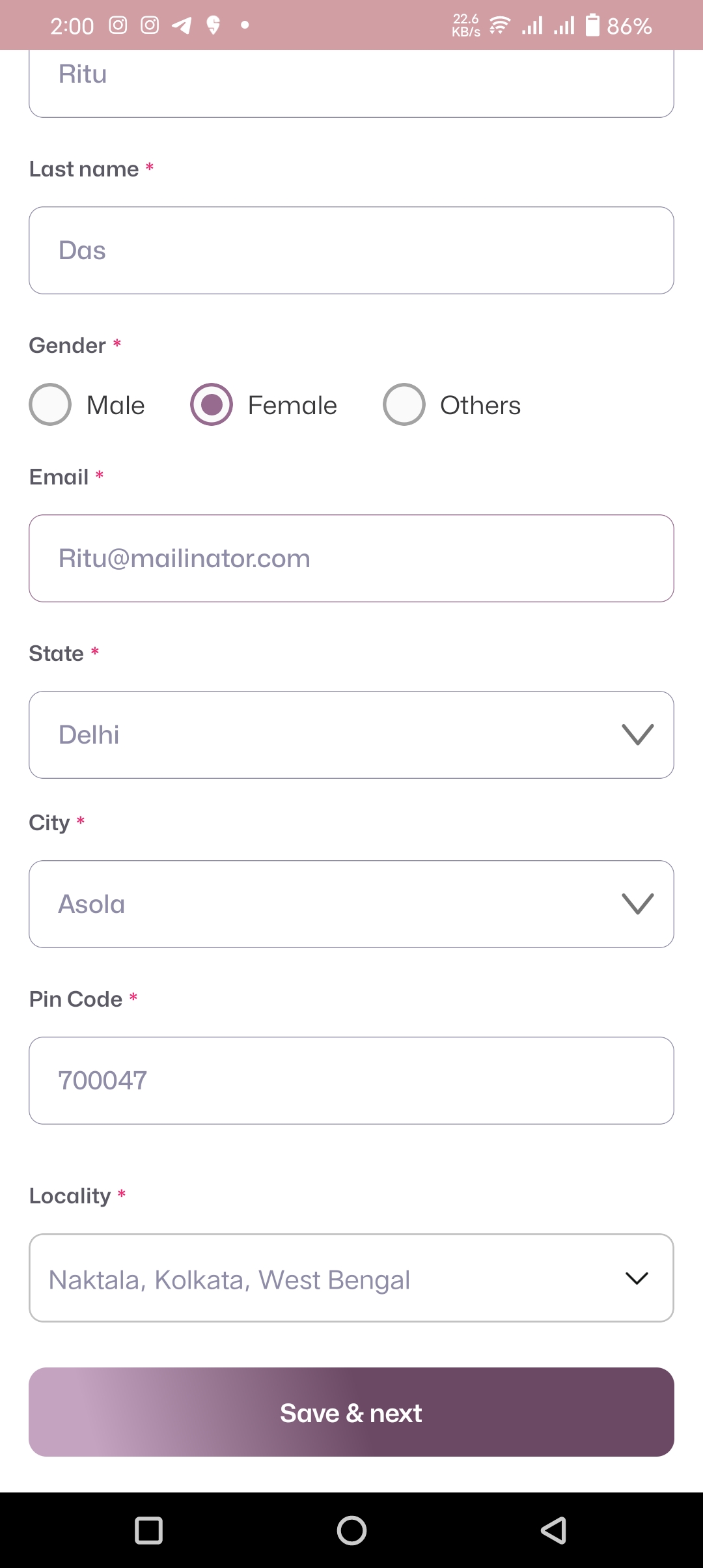Tap the recent apps square icon
The height and width of the screenshot is (1568, 703).
pos(148,1530)
